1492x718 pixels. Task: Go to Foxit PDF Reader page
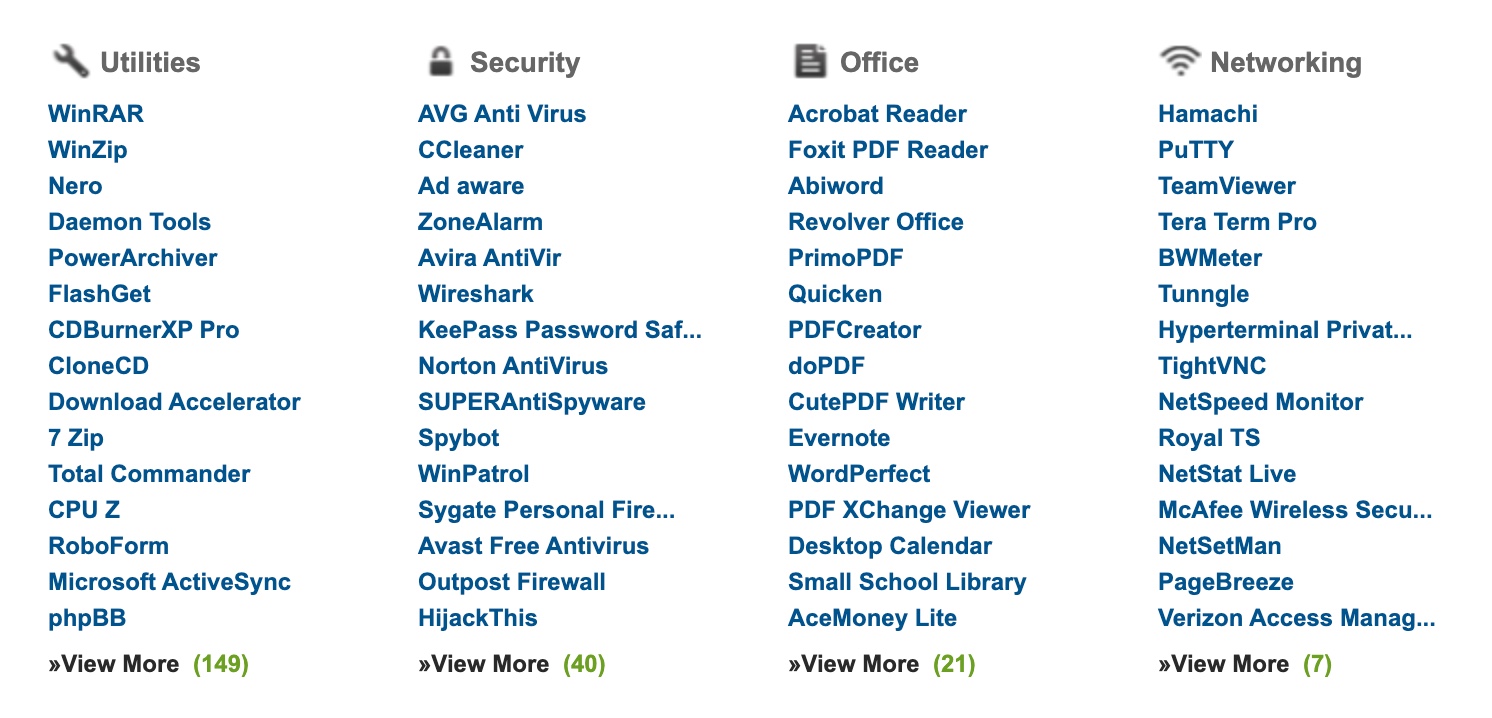887,150
